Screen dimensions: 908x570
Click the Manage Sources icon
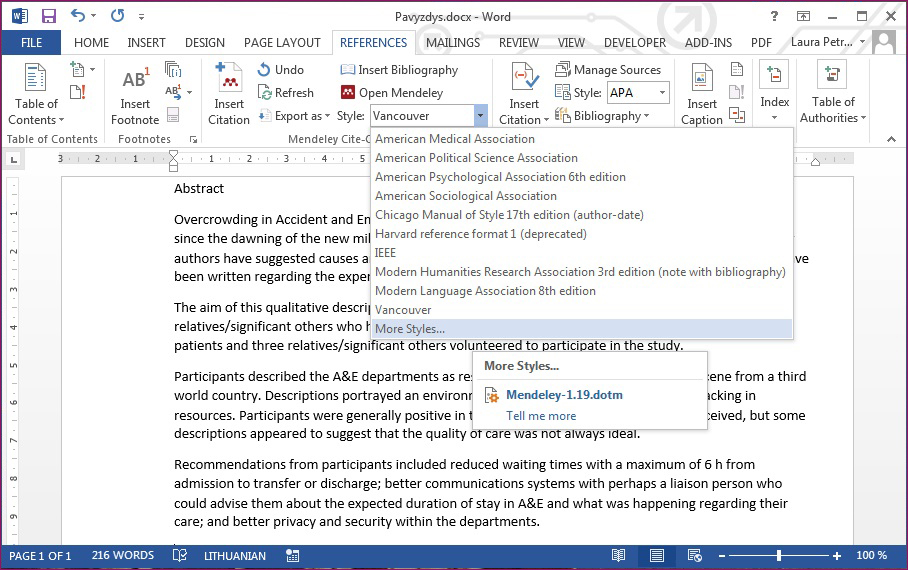pos(562,70)
